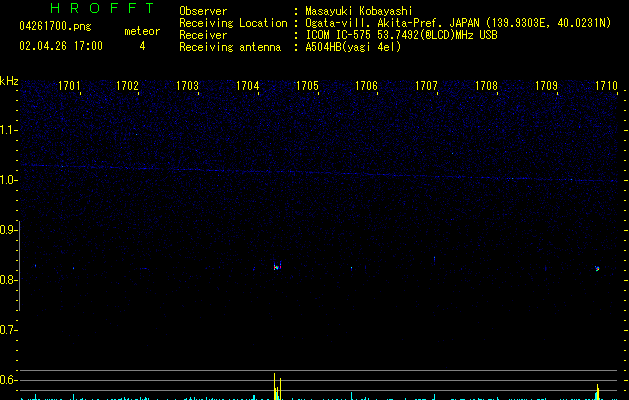Click the 1707 time marker
The height and width of the screenshot is (400, 629).
pyautogui.click(x=426, y=86)
